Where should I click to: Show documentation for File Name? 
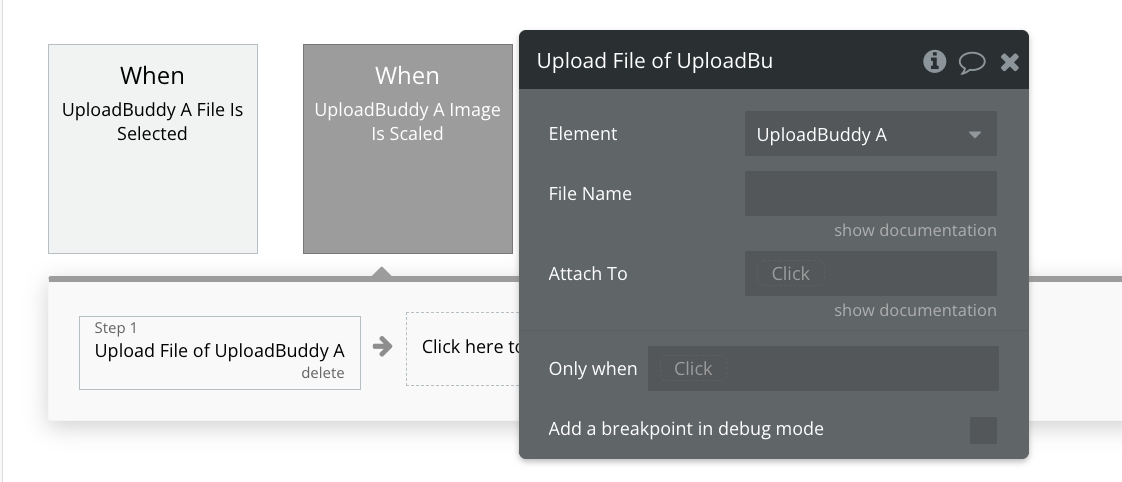point(914,230)
